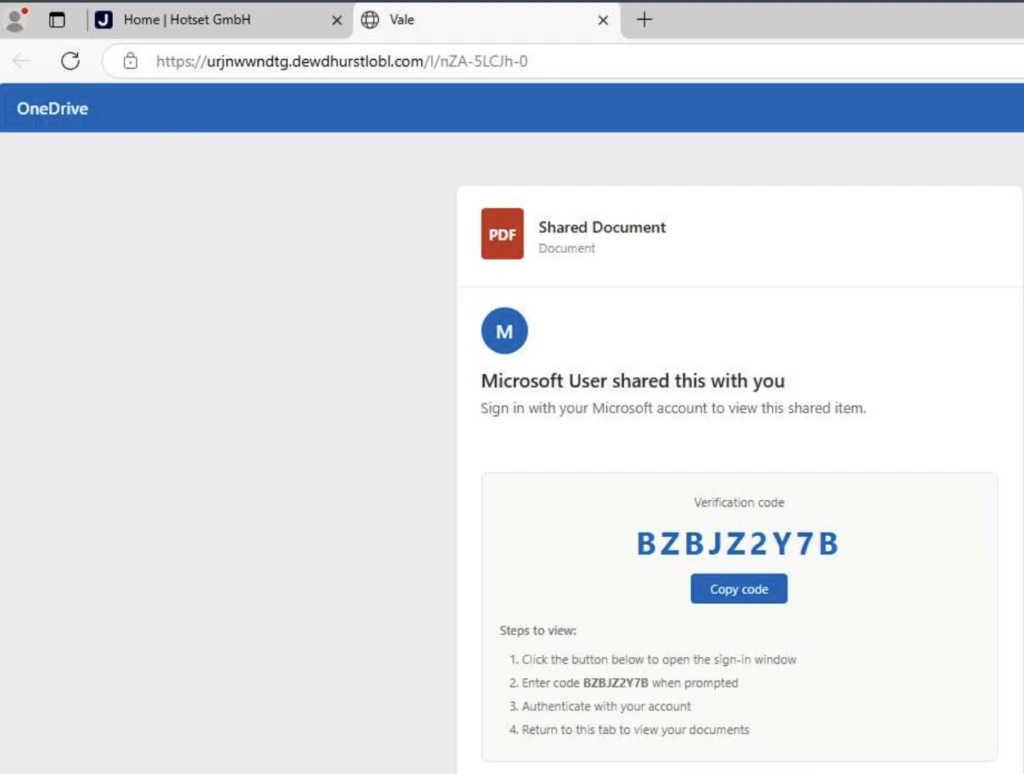Open the browser profile avatar icon
Image resolution: width=1024 pixels, height=774 pixels.
tap(16, 20)
